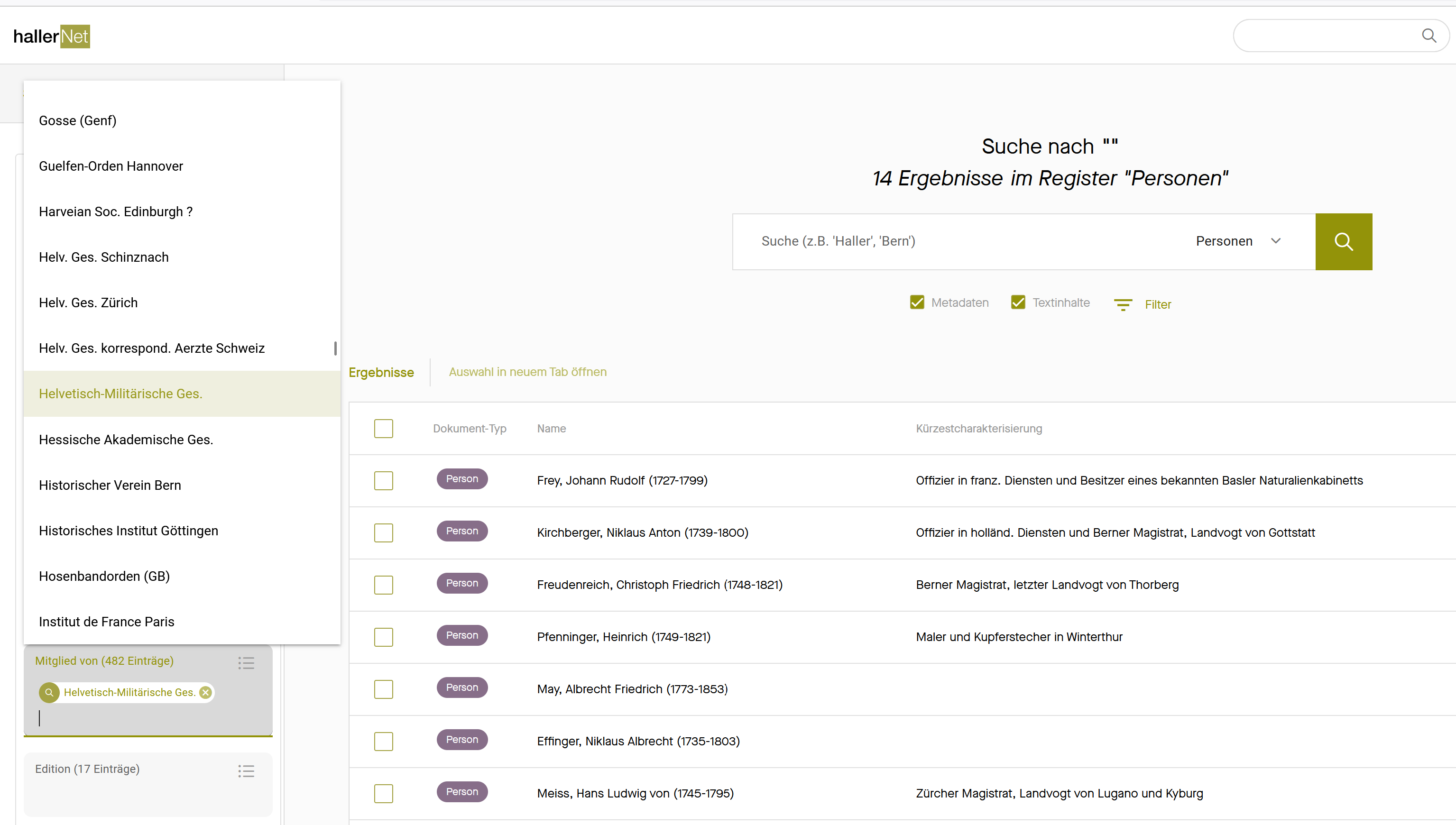Open Freudenreich, Christoph Friedrich (1748-1821) entry

click(x=660, y=585)
